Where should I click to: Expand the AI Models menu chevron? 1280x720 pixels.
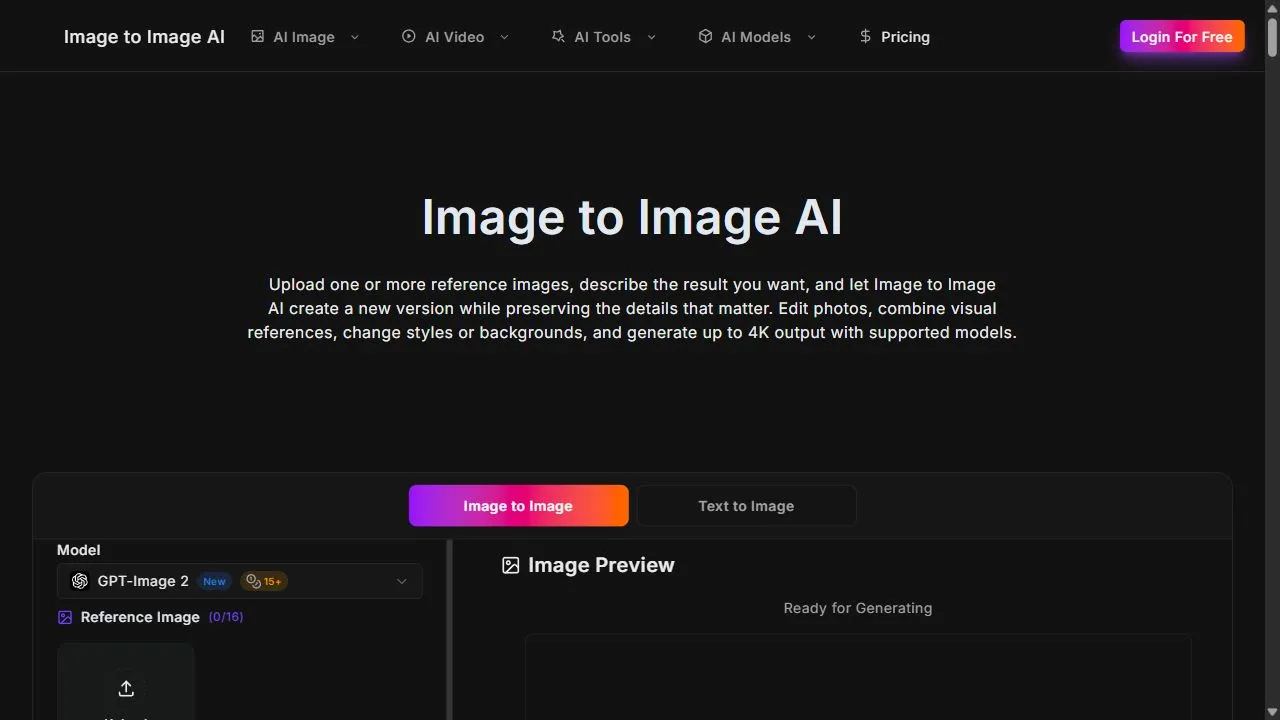coord(811,37)
